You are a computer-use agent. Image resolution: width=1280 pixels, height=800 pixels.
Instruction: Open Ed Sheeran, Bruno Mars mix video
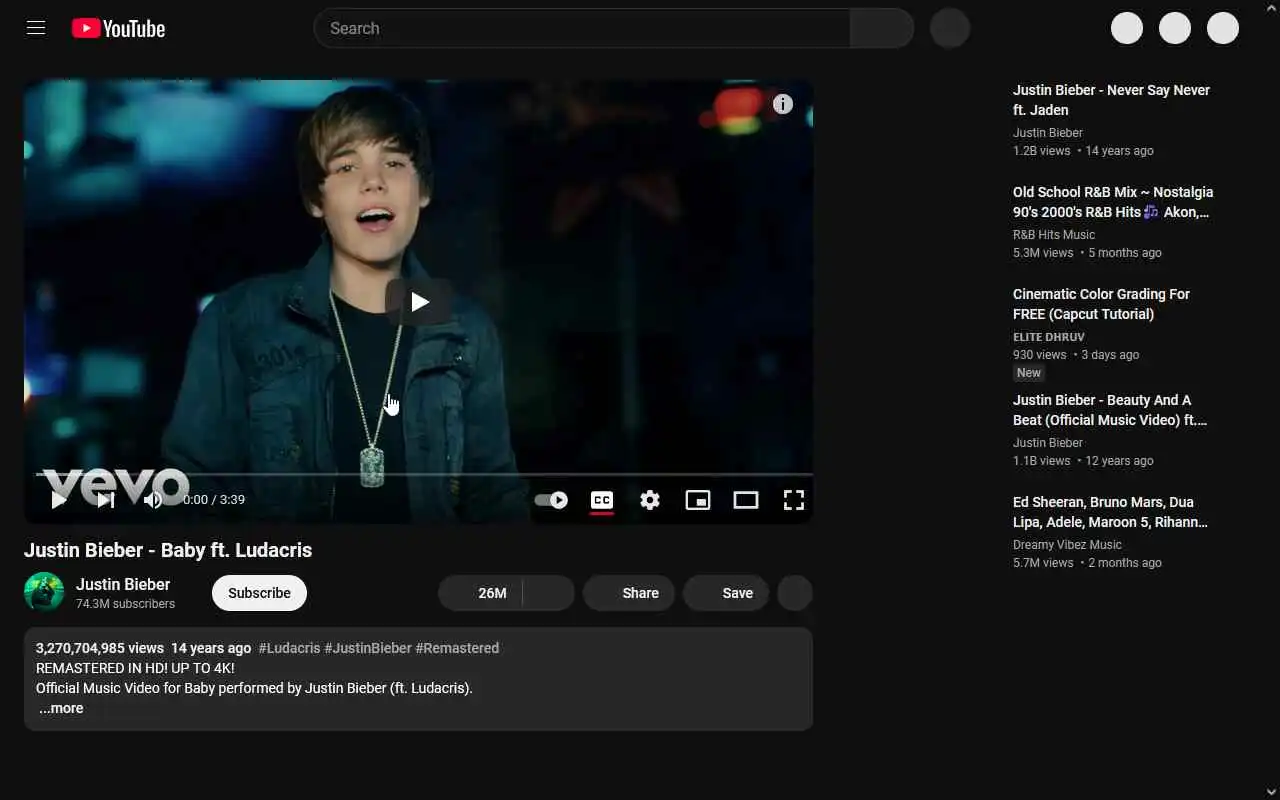click(1110, 512)
